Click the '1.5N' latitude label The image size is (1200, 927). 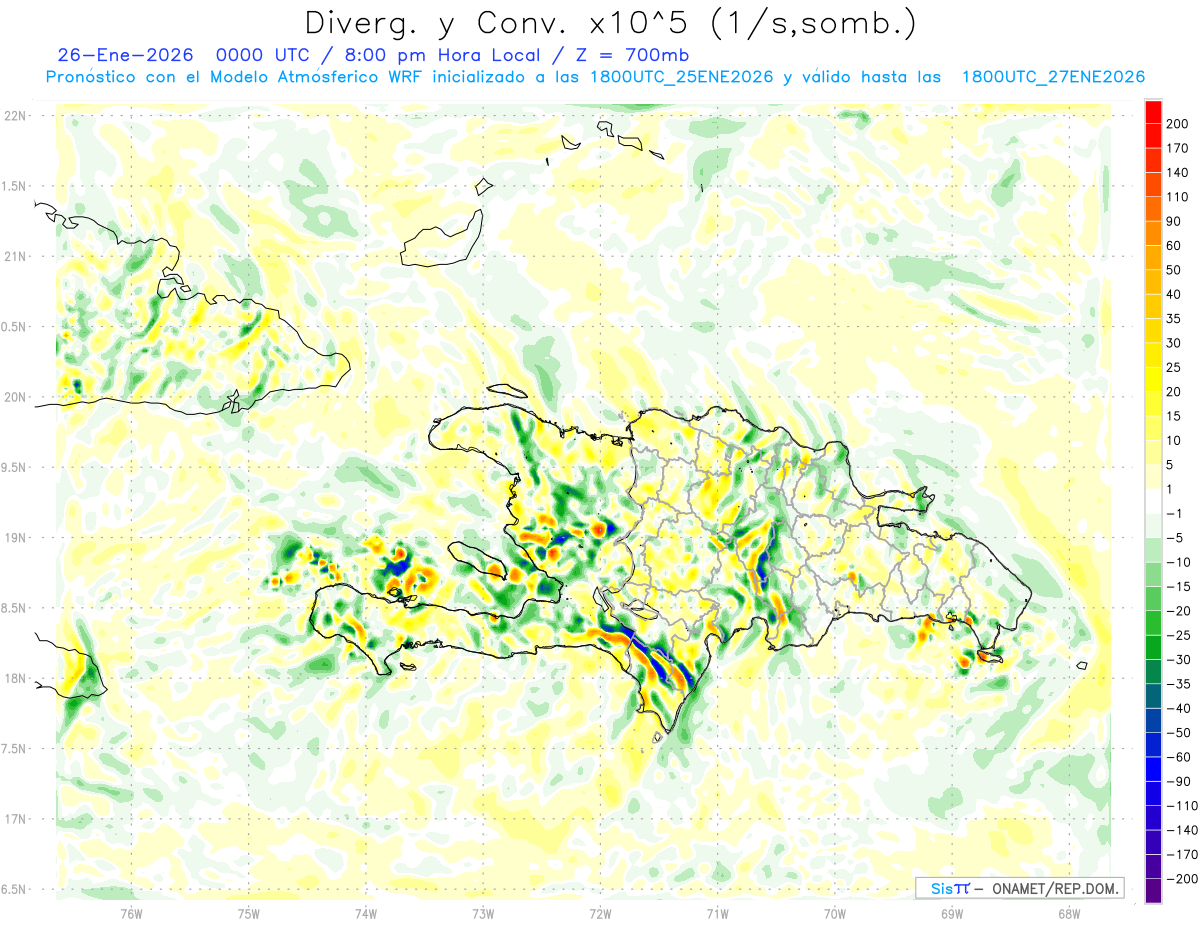click(15, 186)
